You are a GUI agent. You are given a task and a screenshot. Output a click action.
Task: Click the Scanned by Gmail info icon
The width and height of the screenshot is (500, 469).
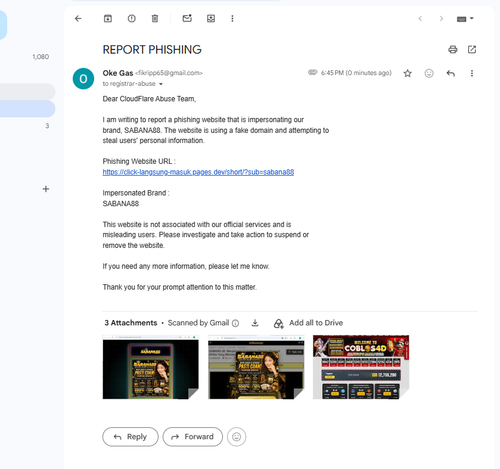(235, 323)
